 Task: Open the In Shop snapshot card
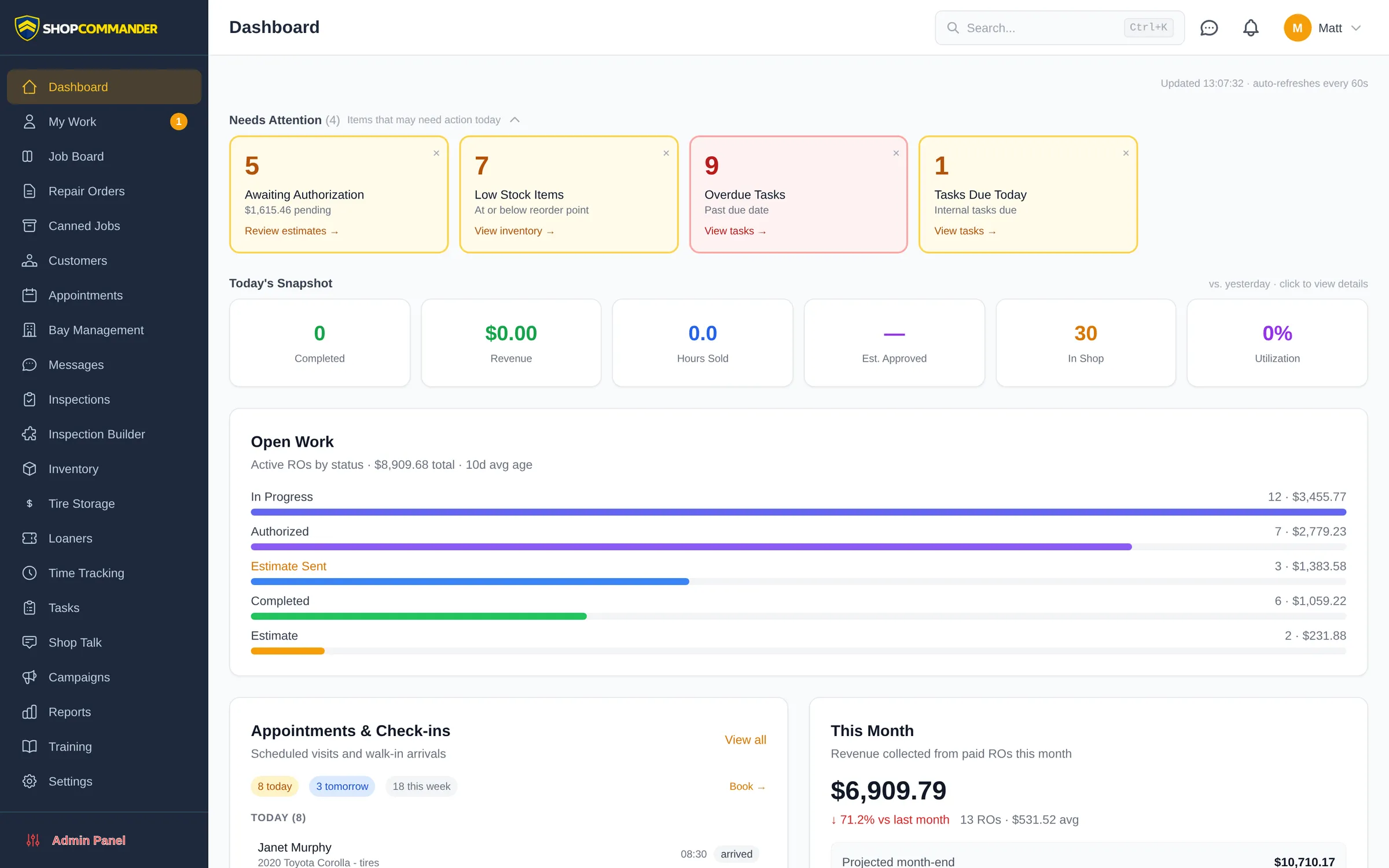point(1086,343)
